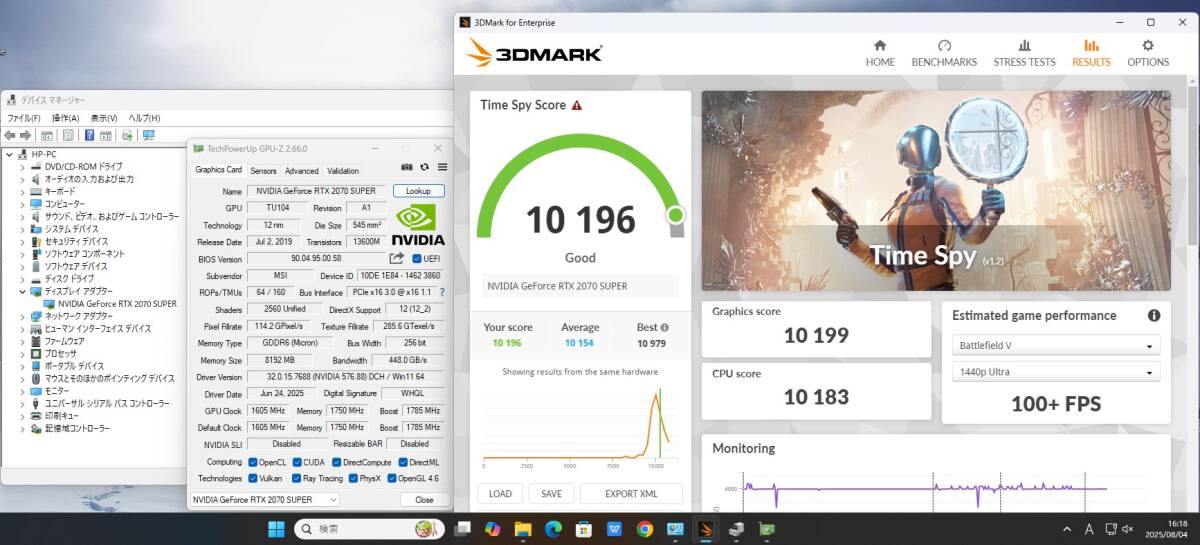
Task: Open the Windows Start button
Action: click(277, 528)
